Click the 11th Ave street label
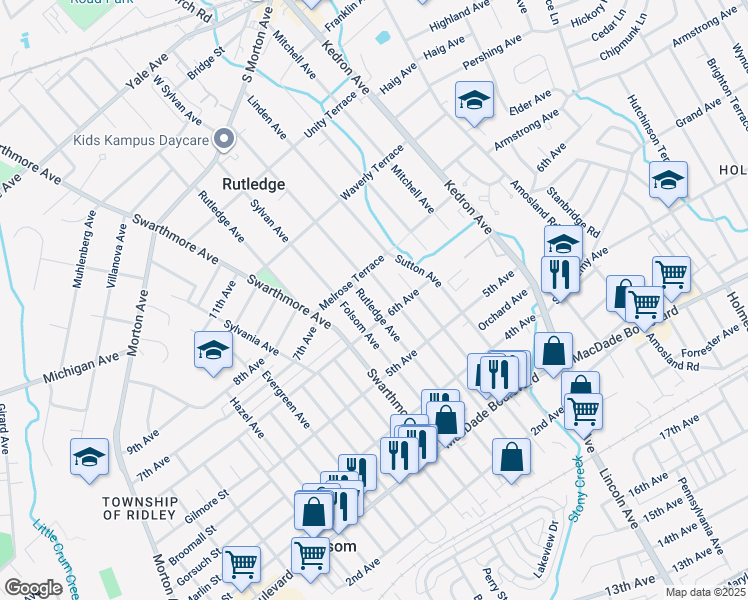 point(222,300)
